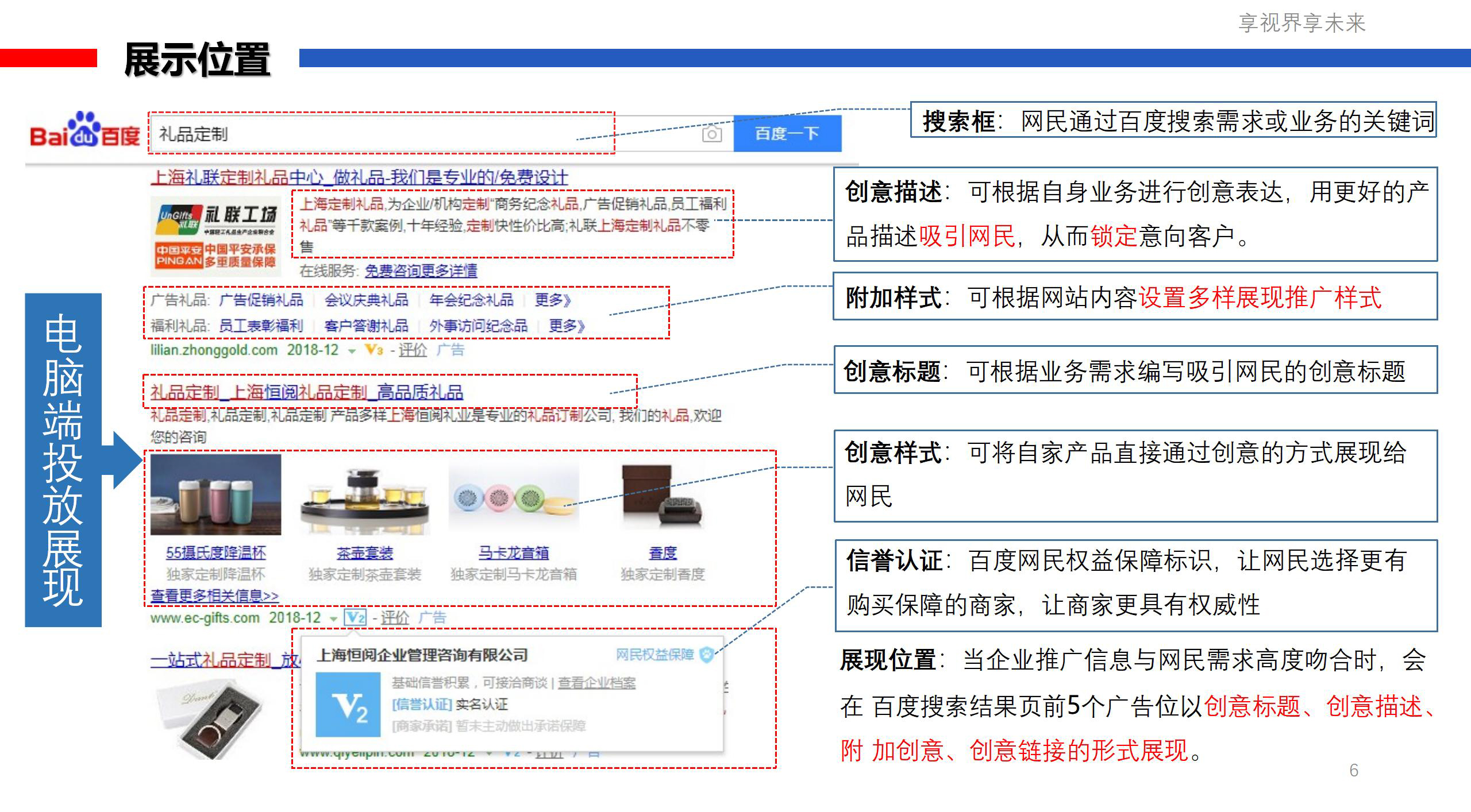Click [信誉认证] in the company popup
Screen dimensions: 1471x812
(x=422, y=704)
